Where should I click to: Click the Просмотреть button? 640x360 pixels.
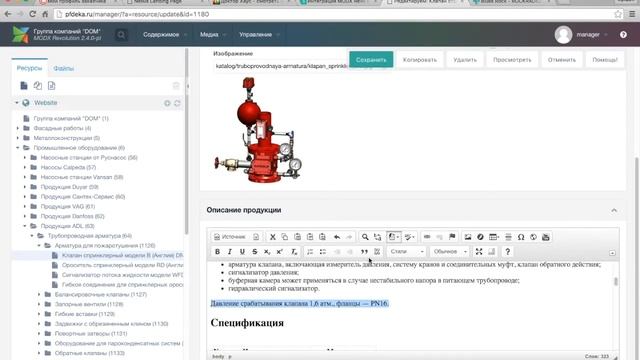tap(512, 60)
